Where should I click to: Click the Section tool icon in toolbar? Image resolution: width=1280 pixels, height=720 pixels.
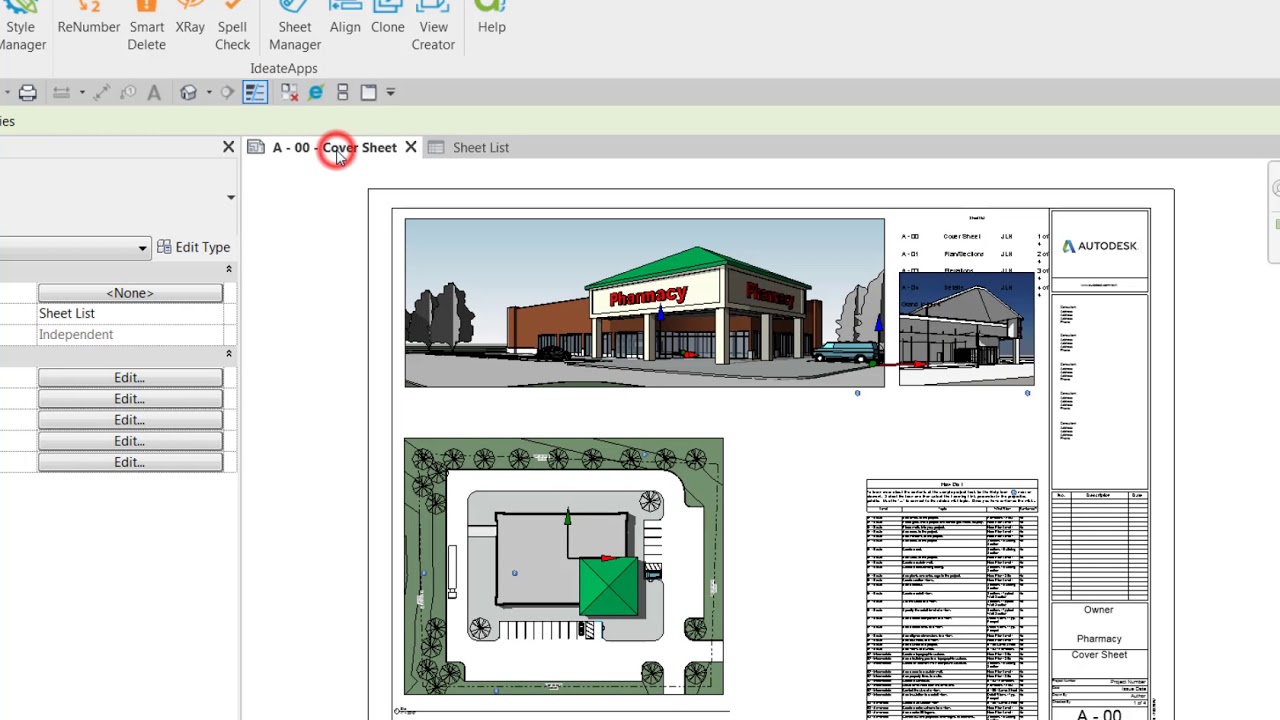pos(228,92)
